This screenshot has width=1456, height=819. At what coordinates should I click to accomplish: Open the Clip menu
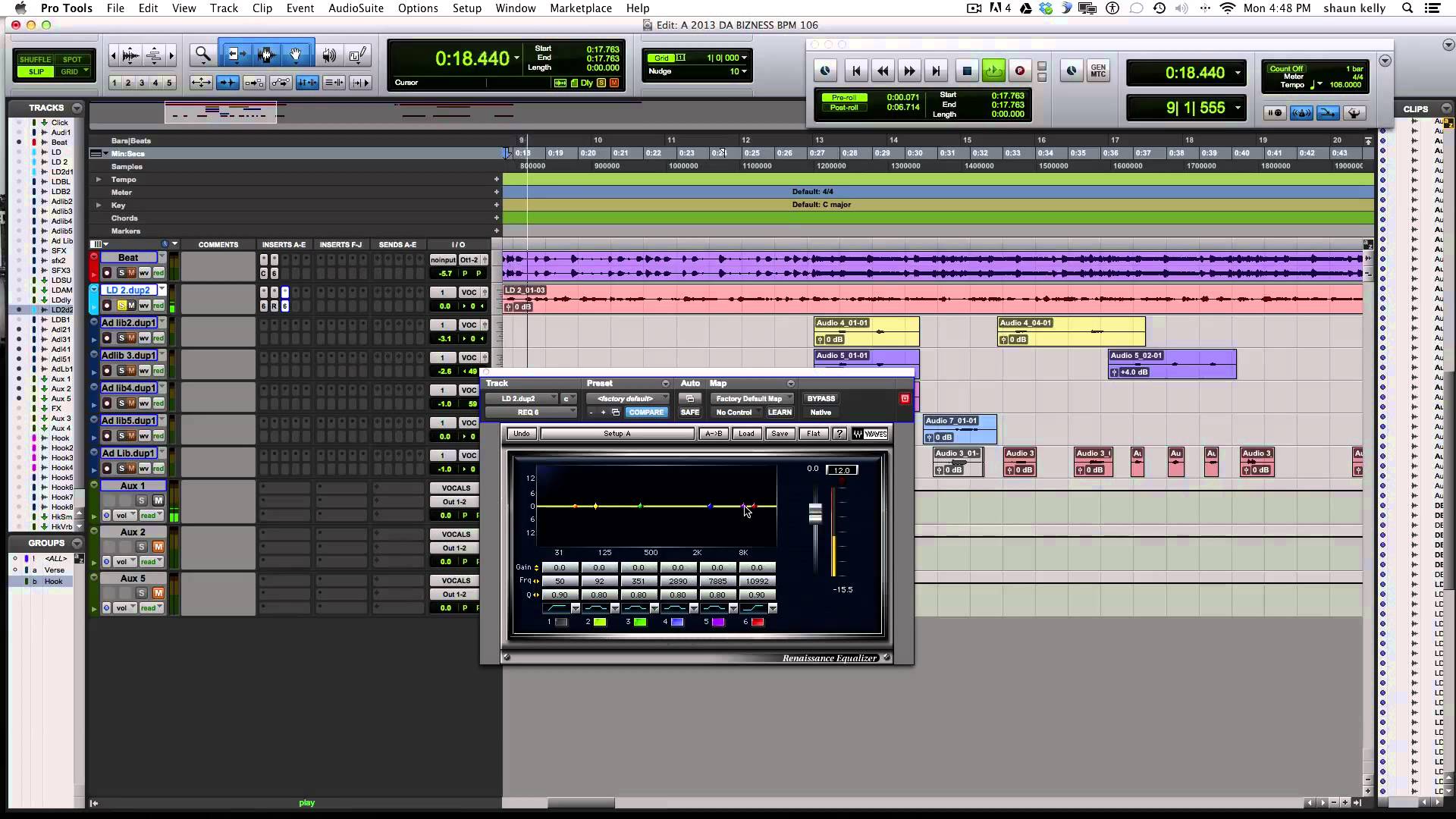pyautogui.click(x=262, y=8)
